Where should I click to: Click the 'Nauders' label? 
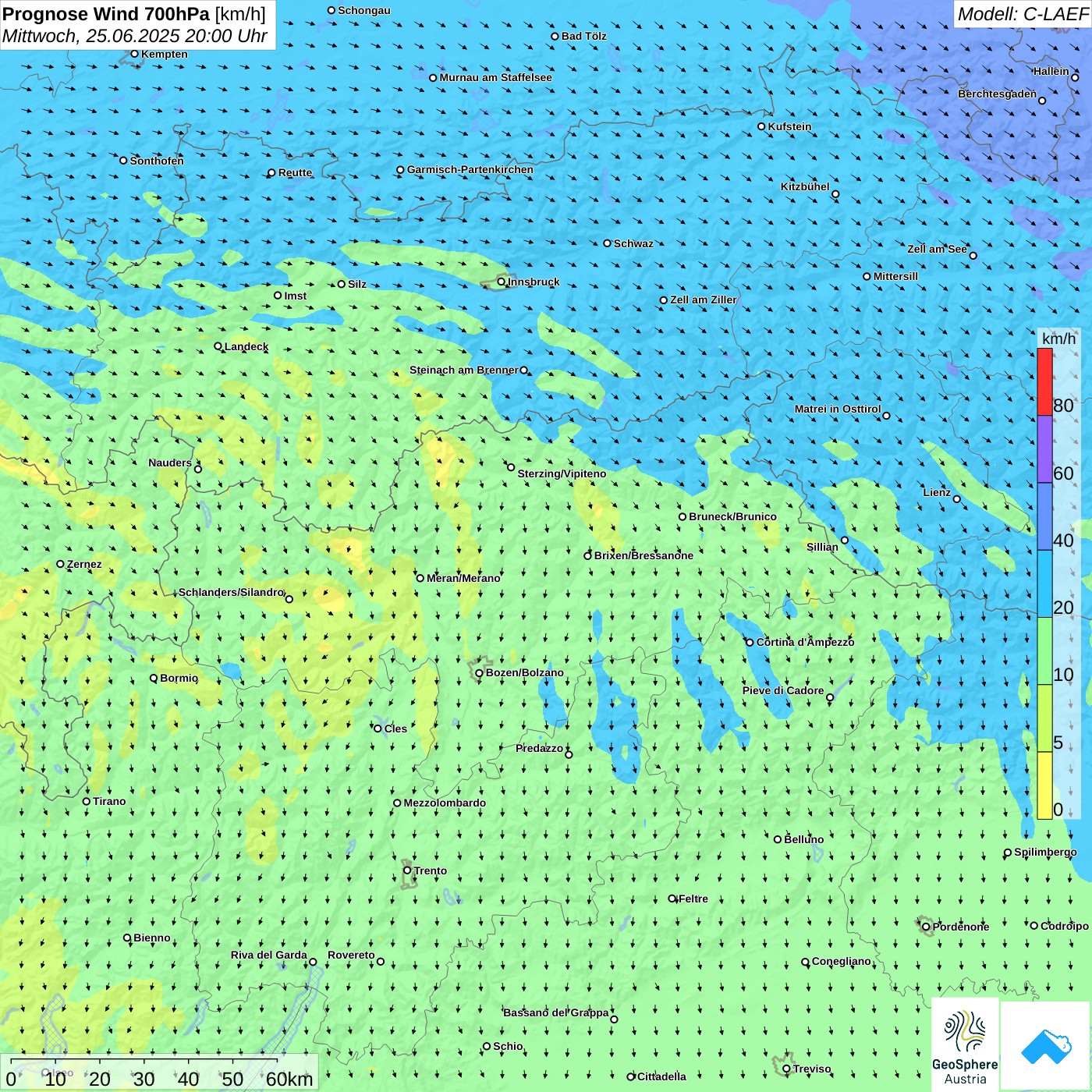(x=170, y=463)
